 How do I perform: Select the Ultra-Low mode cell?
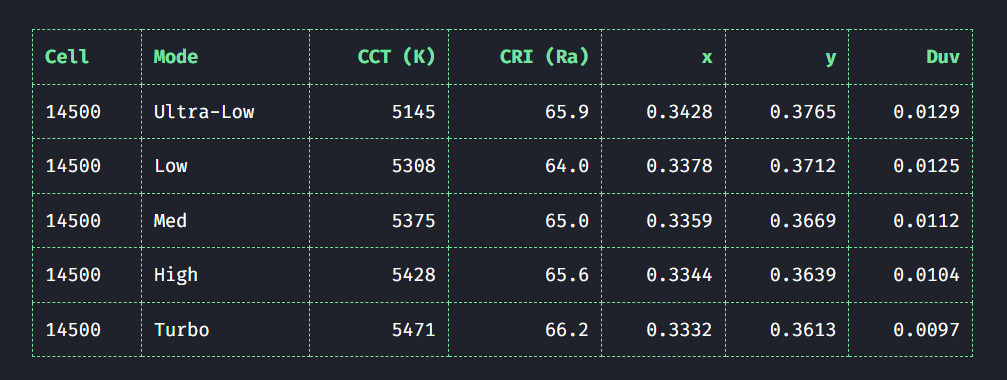pos(204,112)
